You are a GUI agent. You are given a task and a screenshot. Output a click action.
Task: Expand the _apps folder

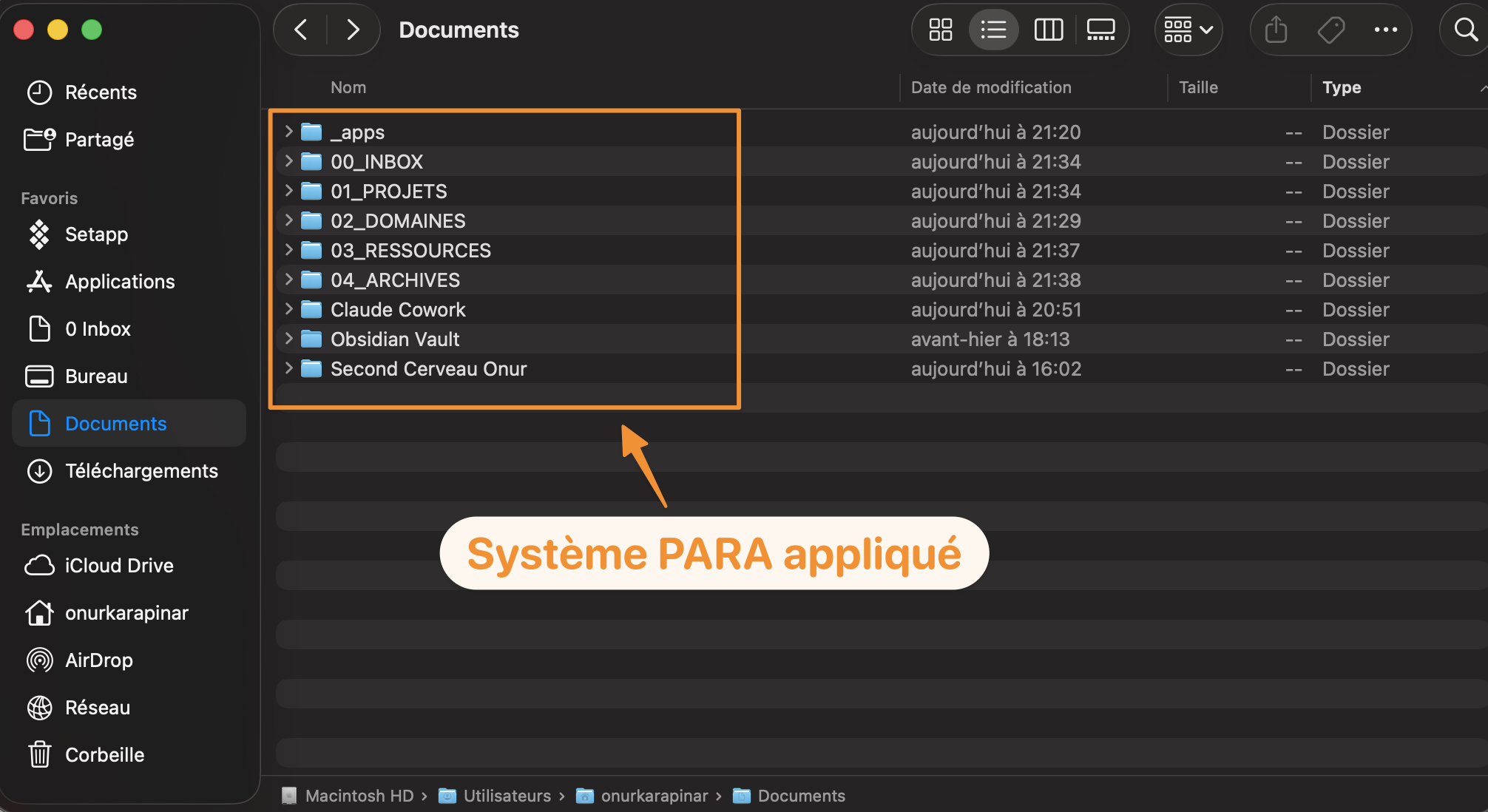289,132
